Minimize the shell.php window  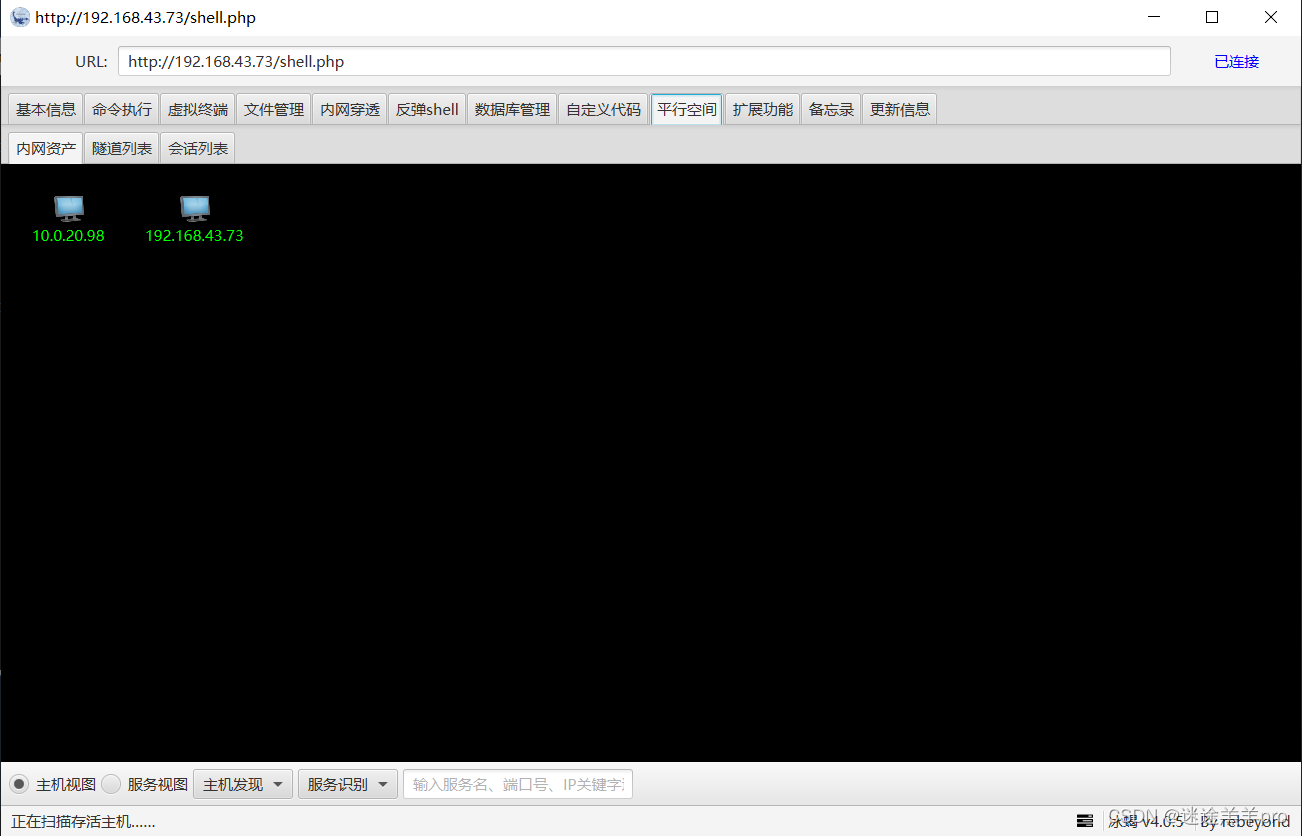(x=1154, y=18)
